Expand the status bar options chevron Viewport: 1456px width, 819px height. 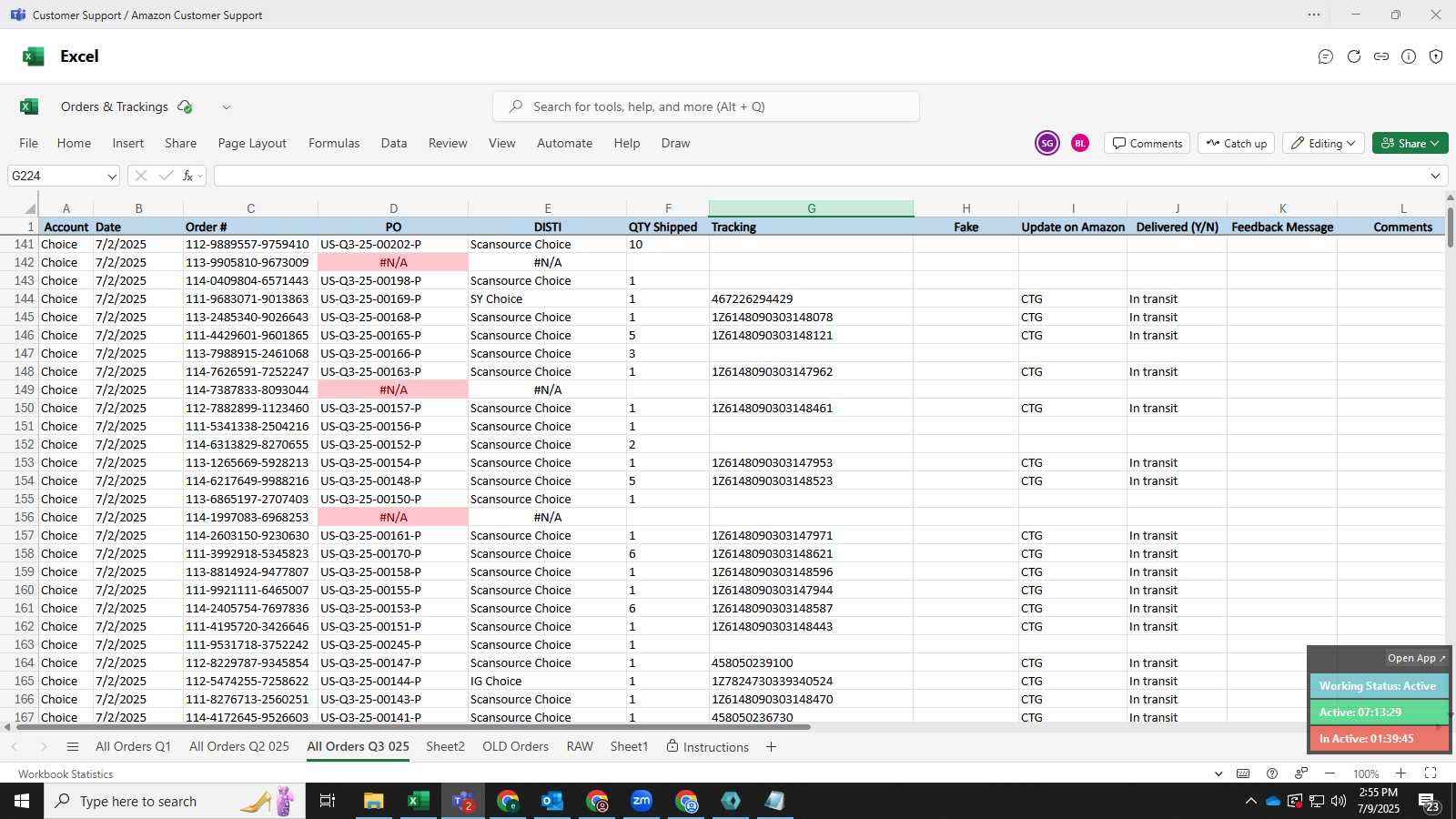(x=1218, y=773)
